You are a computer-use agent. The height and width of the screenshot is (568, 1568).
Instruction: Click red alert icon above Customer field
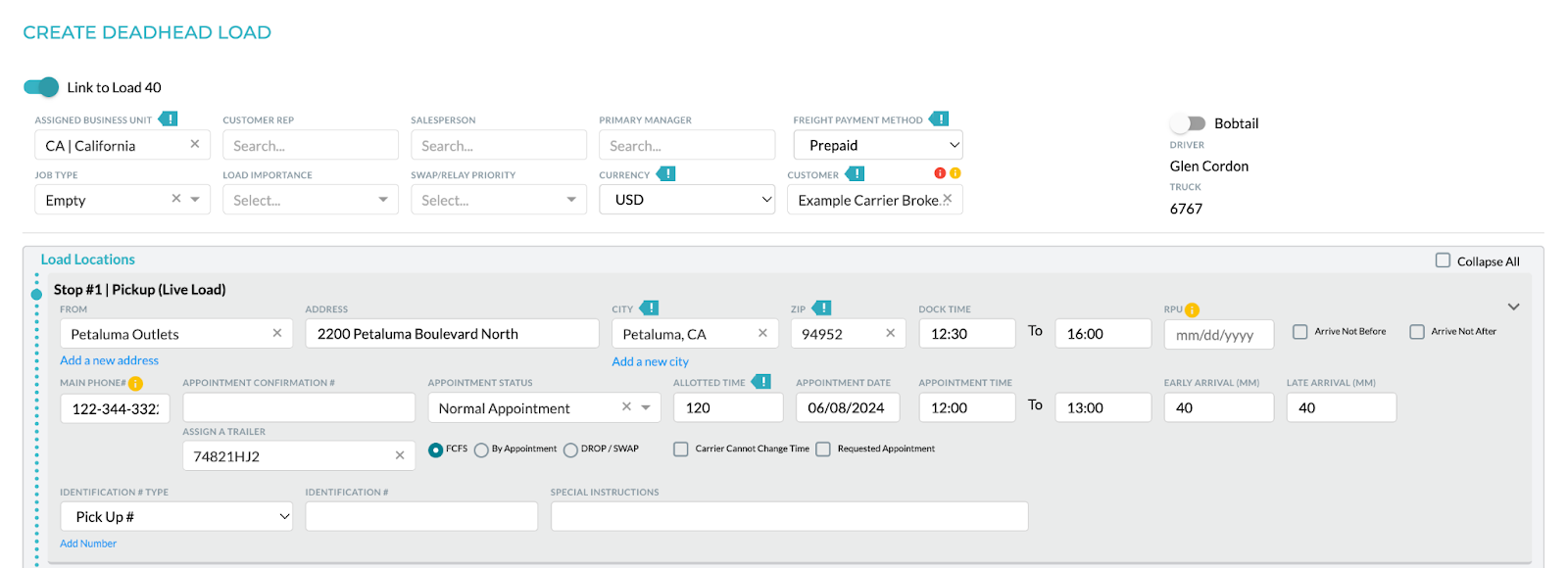click(x=940, y=173)
